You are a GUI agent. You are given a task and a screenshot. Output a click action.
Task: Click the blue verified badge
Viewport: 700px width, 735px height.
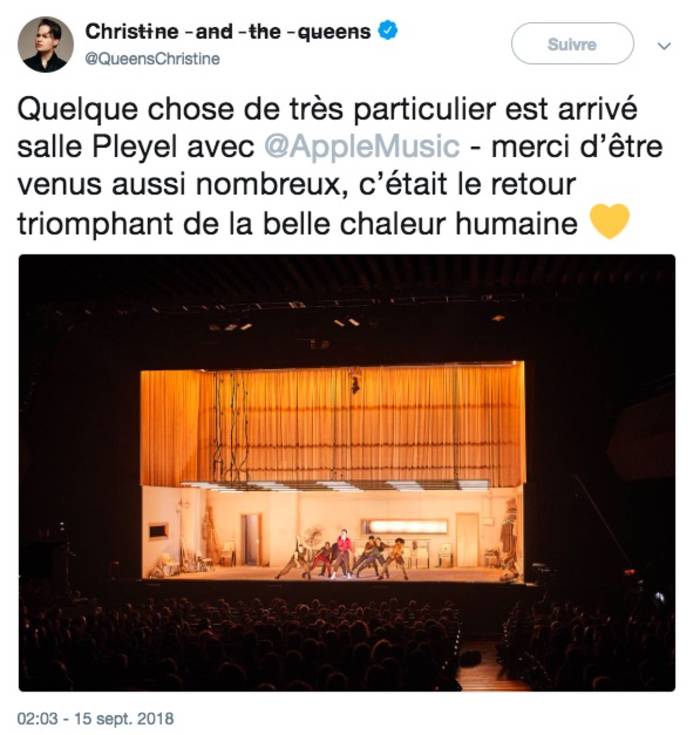pos(388,31)
